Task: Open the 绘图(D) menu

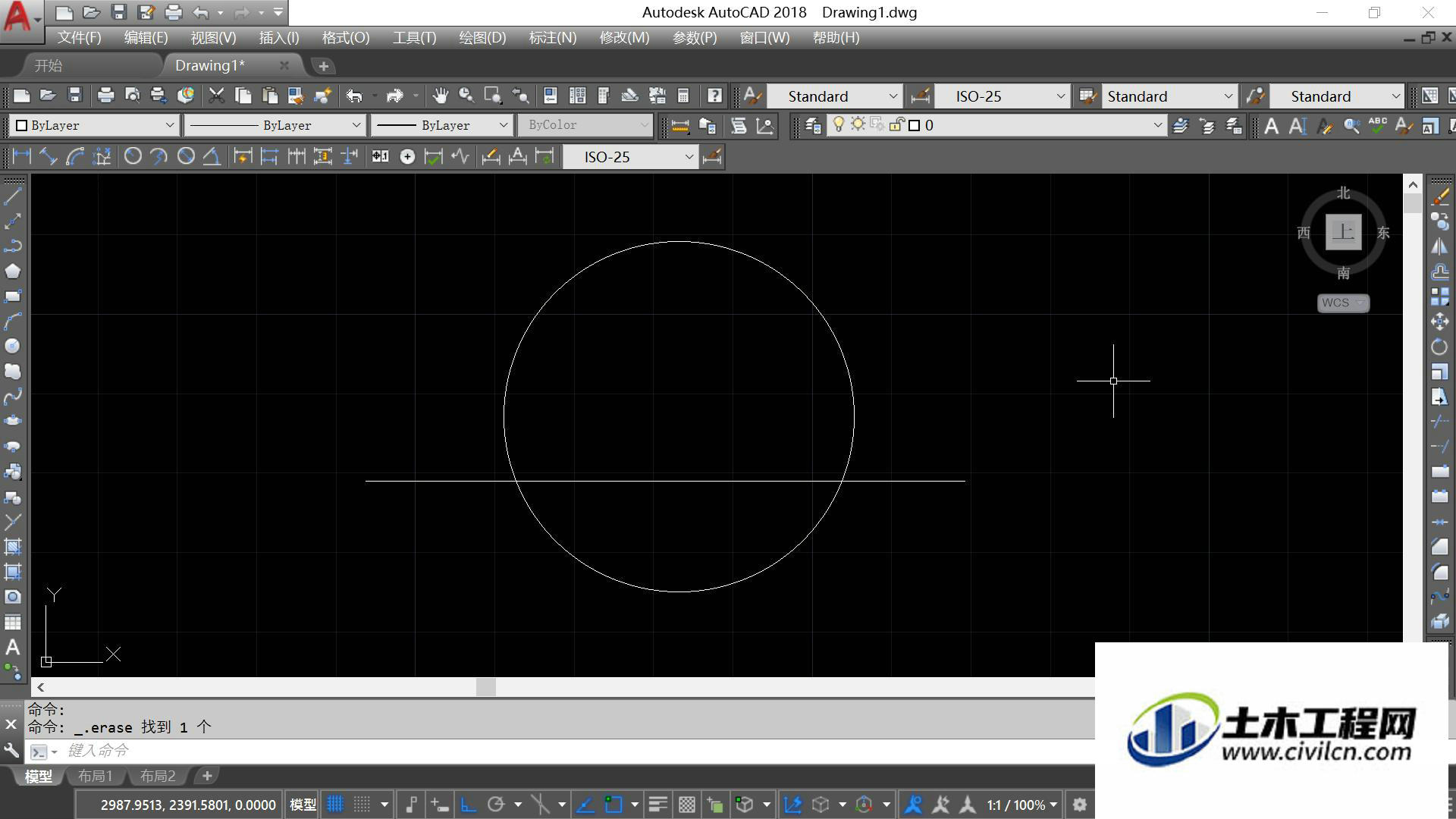Action: 482,38
